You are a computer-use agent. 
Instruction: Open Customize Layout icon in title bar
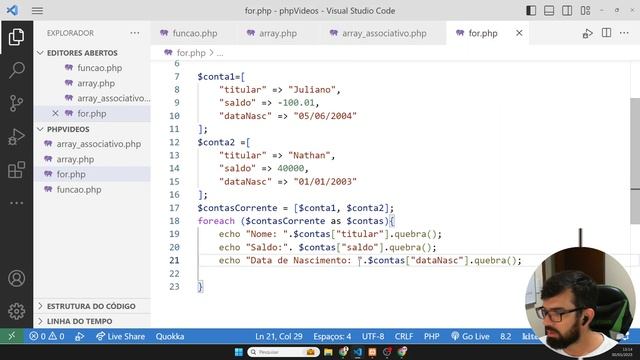click(x=585, y=11)
